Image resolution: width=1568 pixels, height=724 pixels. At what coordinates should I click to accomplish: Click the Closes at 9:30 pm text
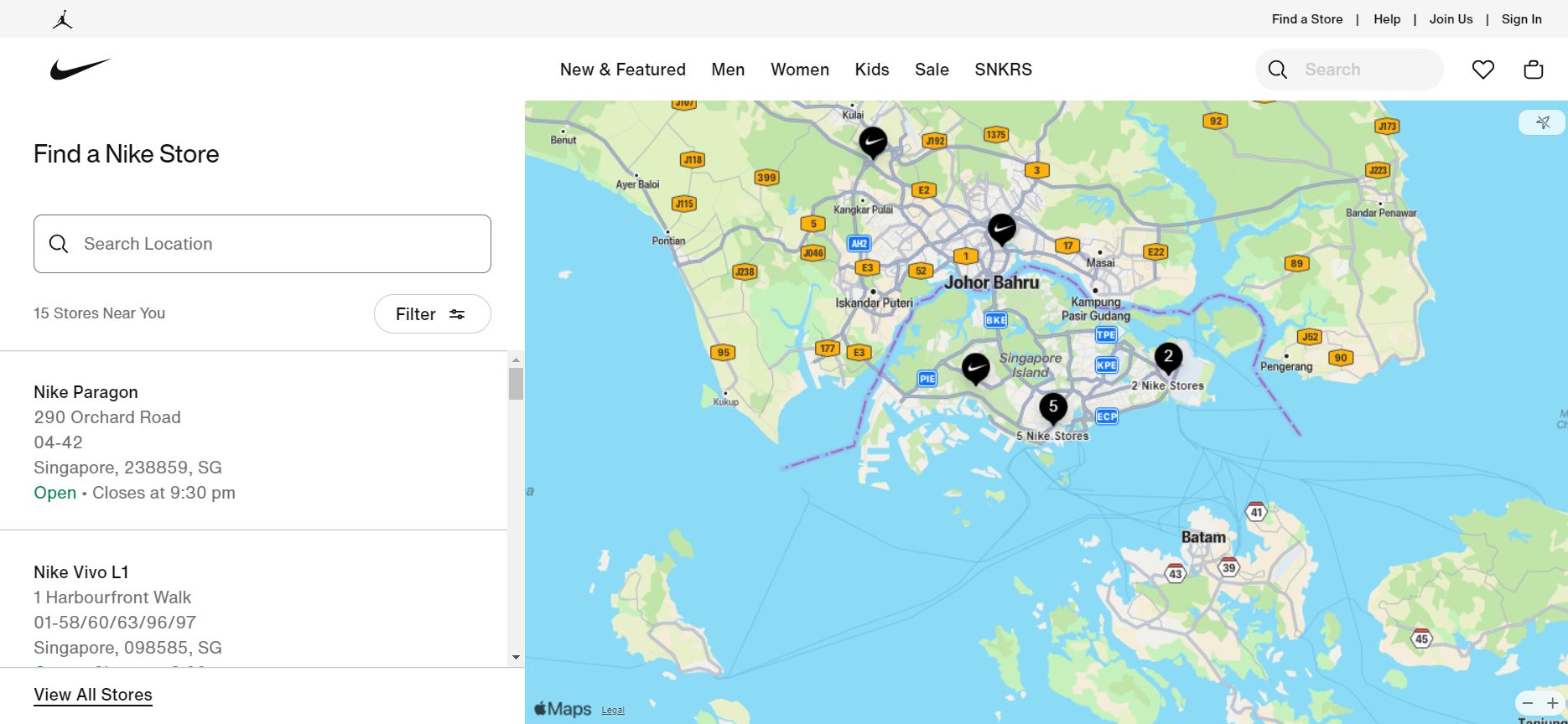[164, 493]
